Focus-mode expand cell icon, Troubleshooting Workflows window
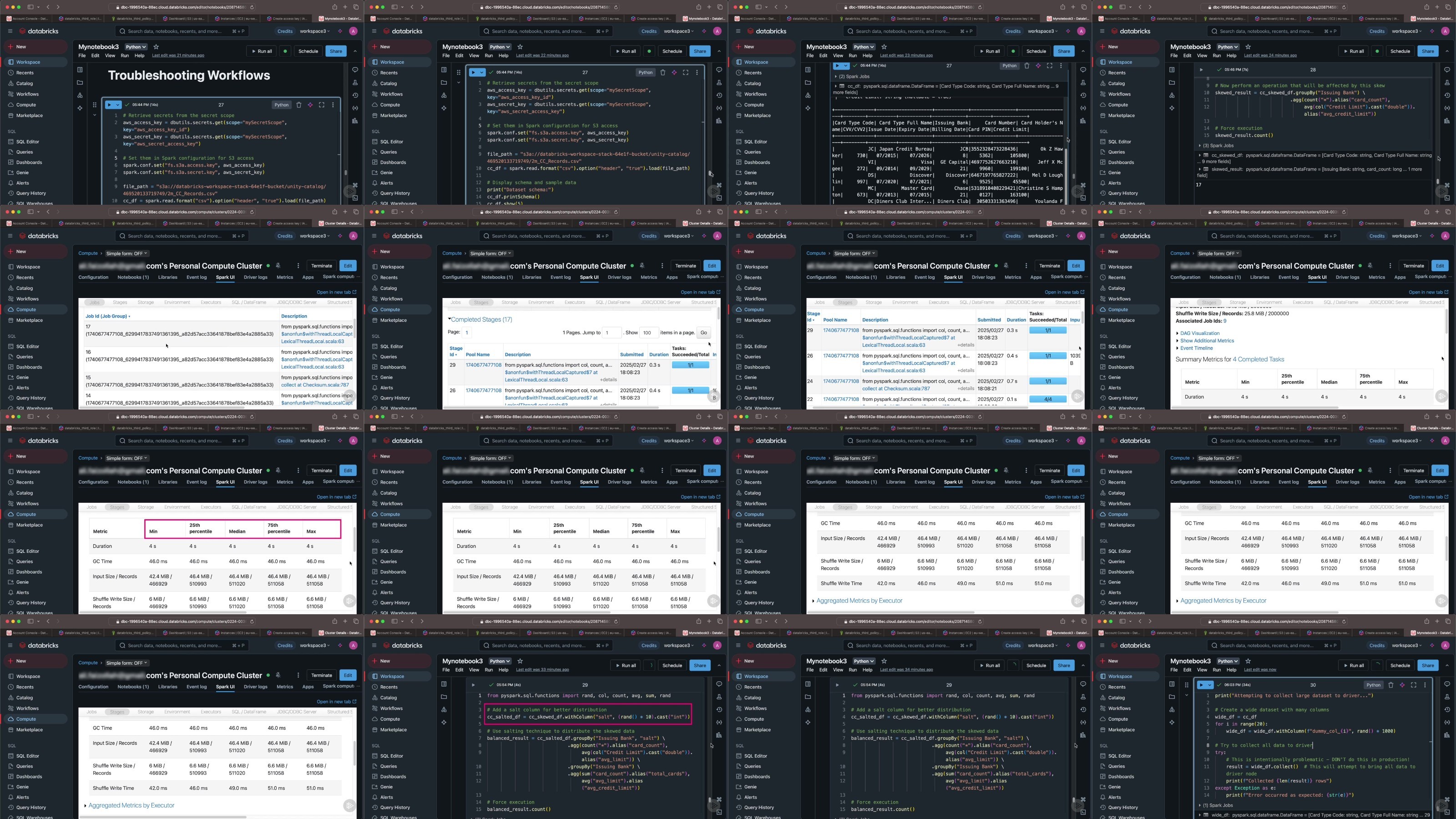This screenshot has width=1456, height=819. (322, 105)
